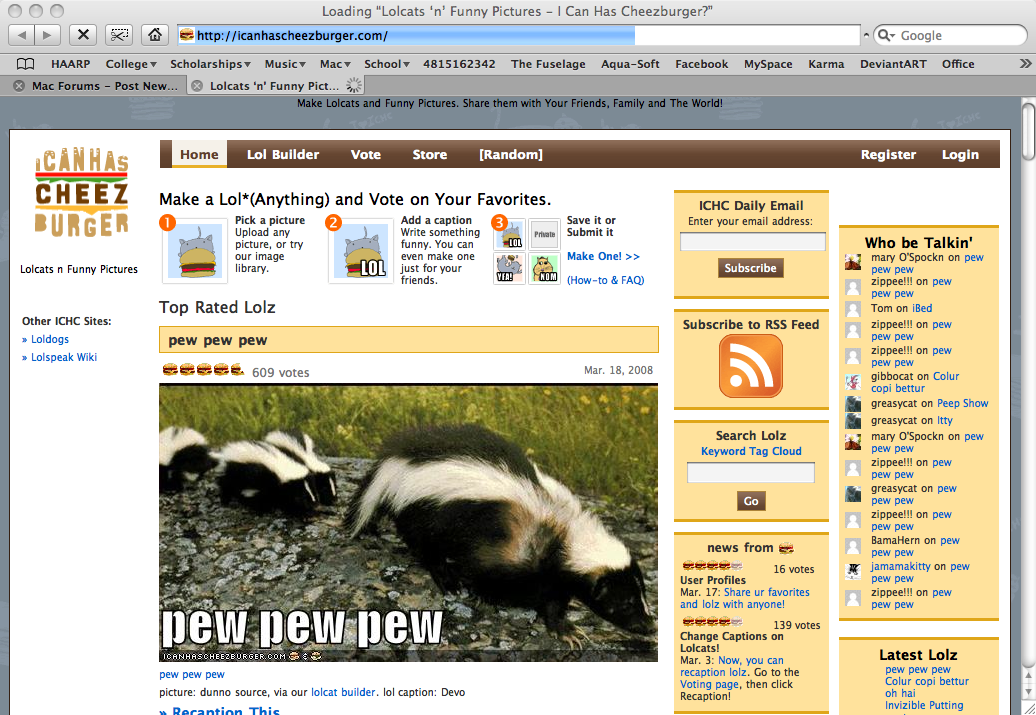The height and width of the screenshot is (715, 1036).
Task: Stop loading the page with the X button
Action: [83, 35]
